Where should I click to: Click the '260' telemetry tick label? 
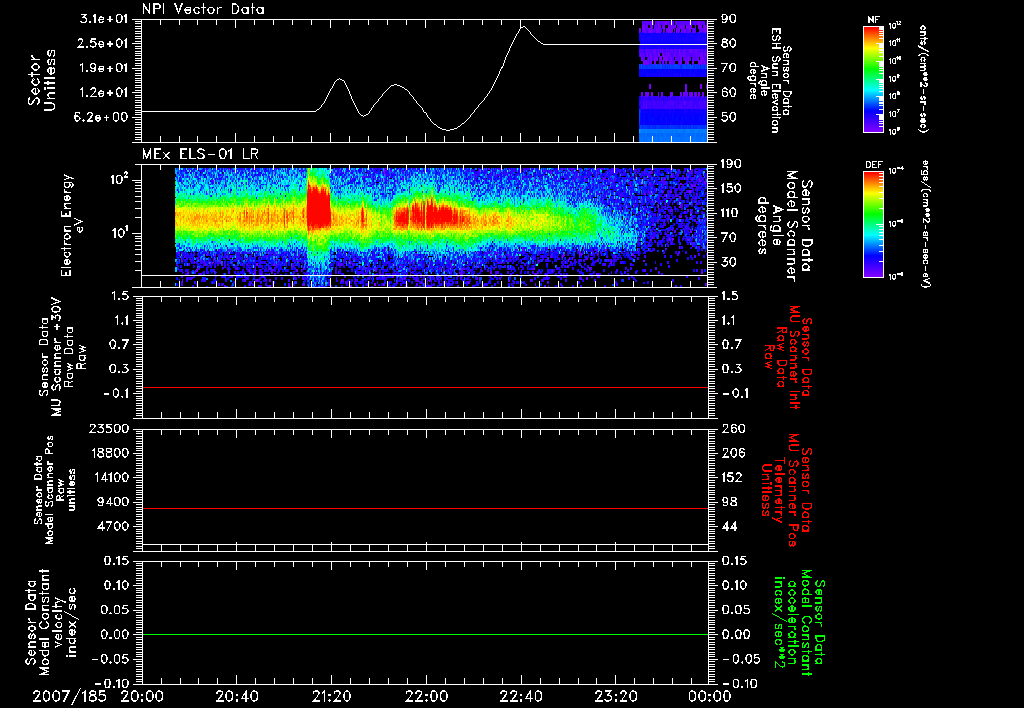coord(731,428)
